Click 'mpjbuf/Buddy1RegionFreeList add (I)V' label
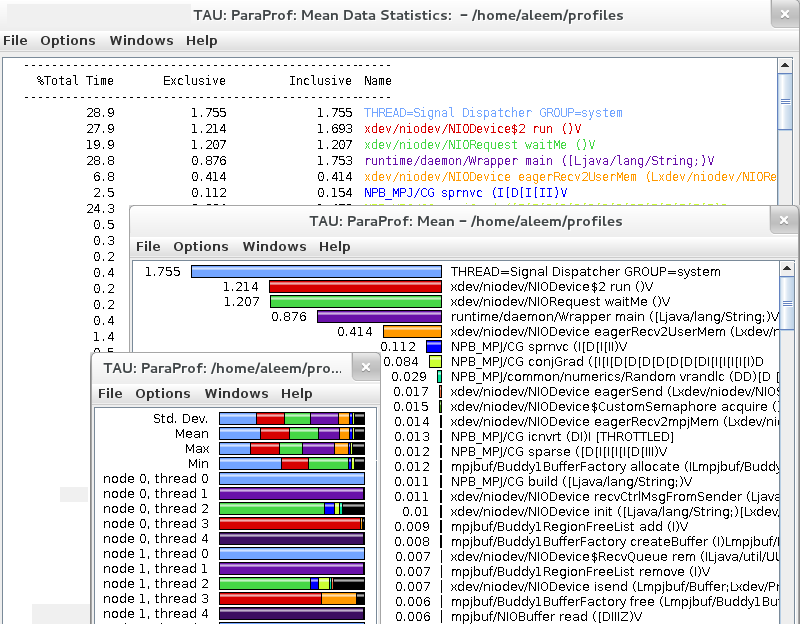 569,527
